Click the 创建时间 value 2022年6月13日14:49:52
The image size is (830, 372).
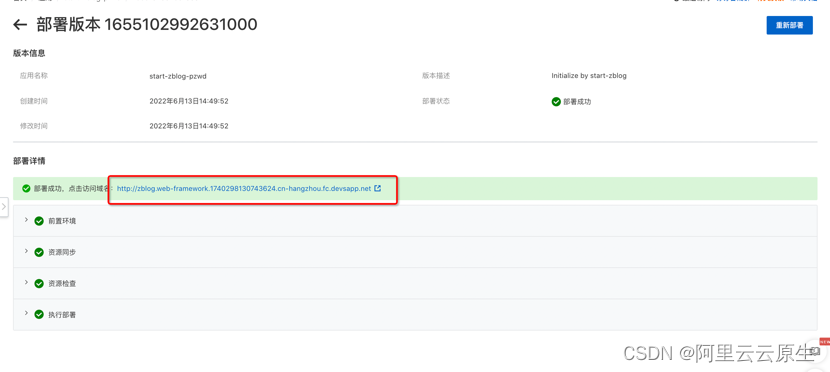[x=189, y=101]
